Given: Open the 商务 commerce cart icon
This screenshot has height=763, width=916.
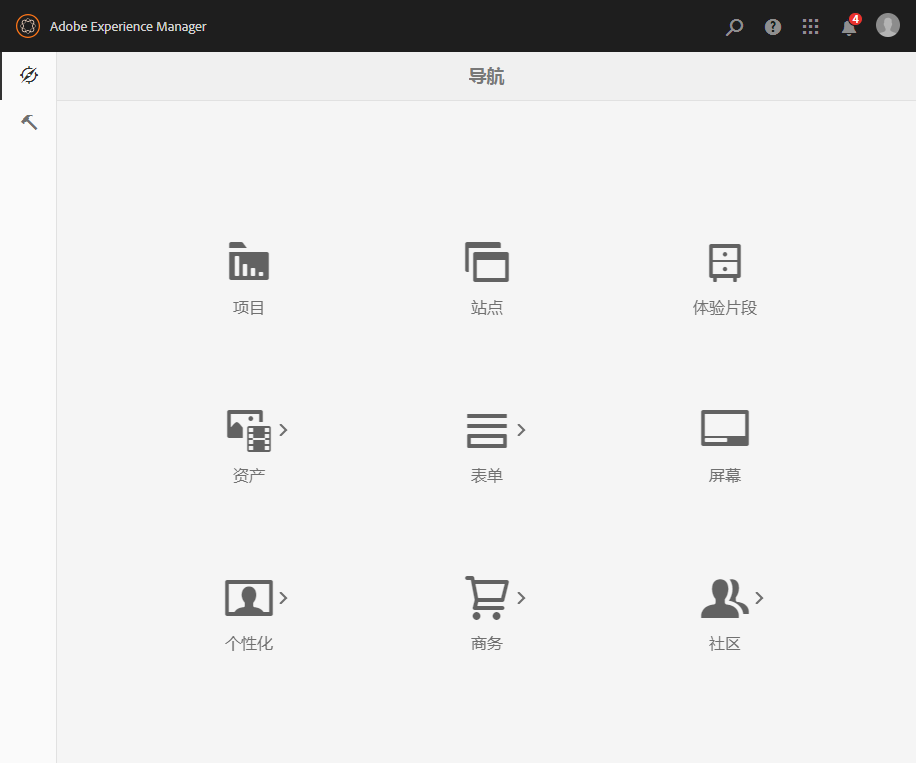Looking at the screenshot, I should tap(487, 598).
